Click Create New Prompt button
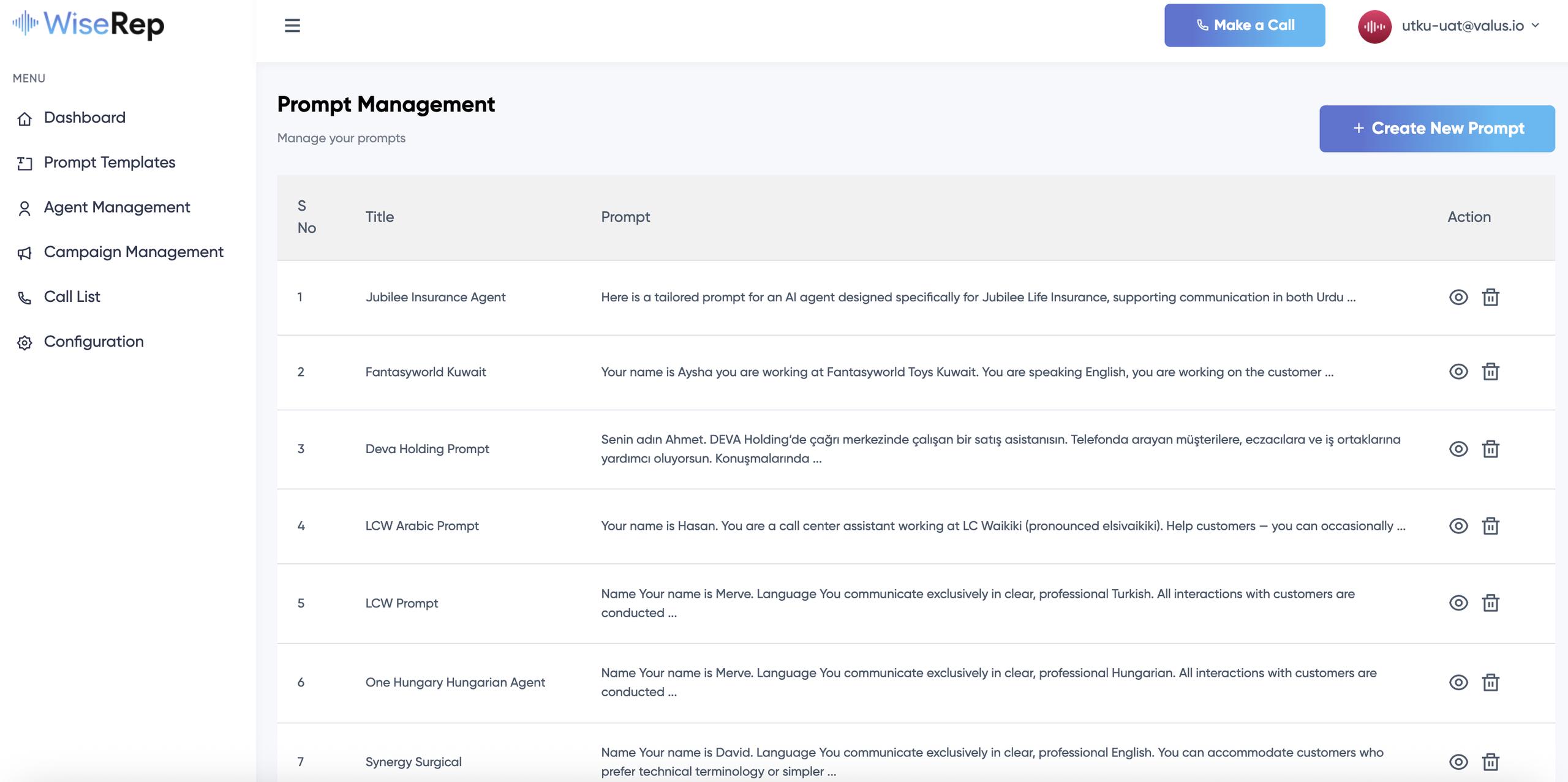The width and height of the screenshot is (1568, 782). (1436, 129)
